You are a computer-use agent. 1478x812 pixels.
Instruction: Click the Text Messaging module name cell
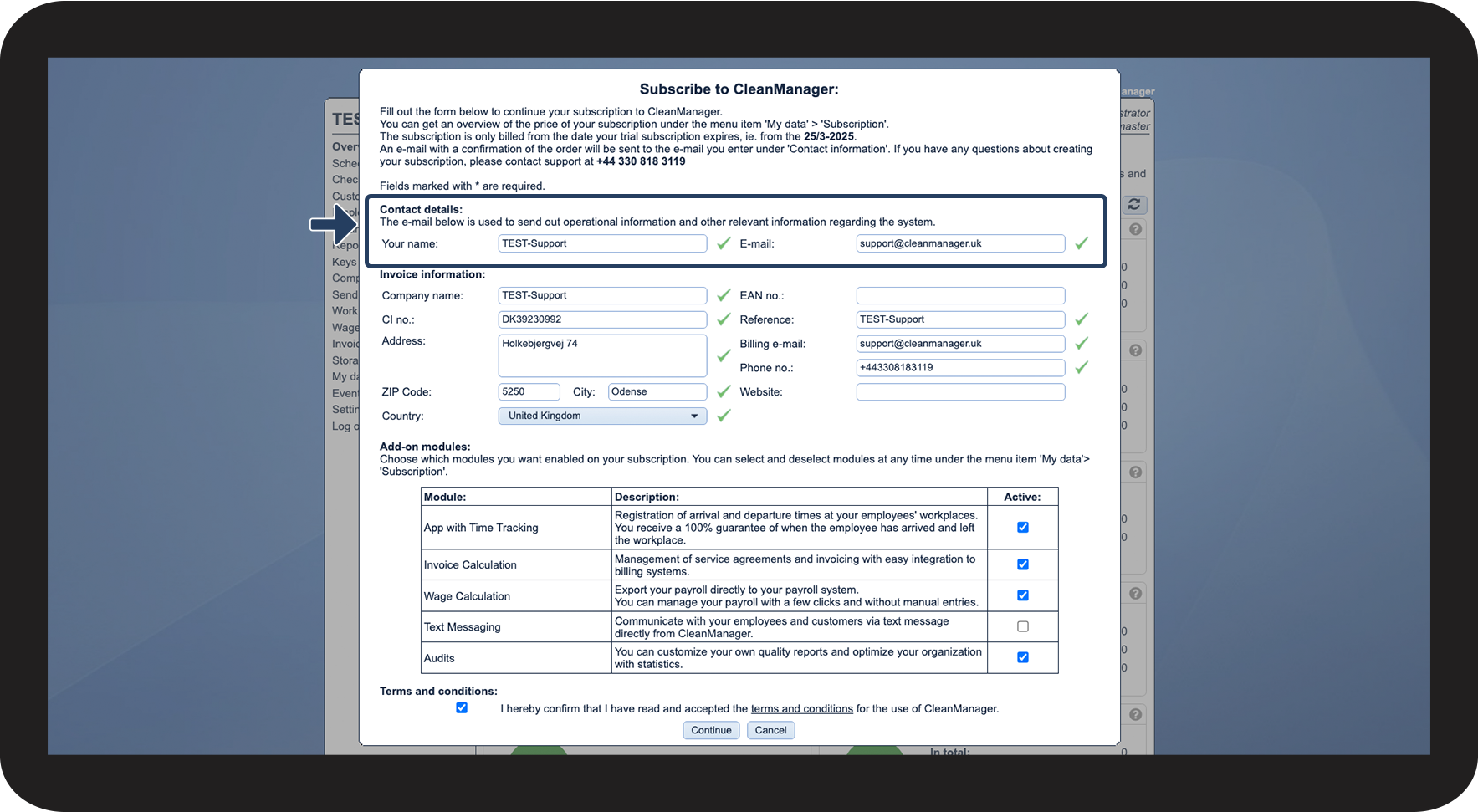tap(516, 627)
